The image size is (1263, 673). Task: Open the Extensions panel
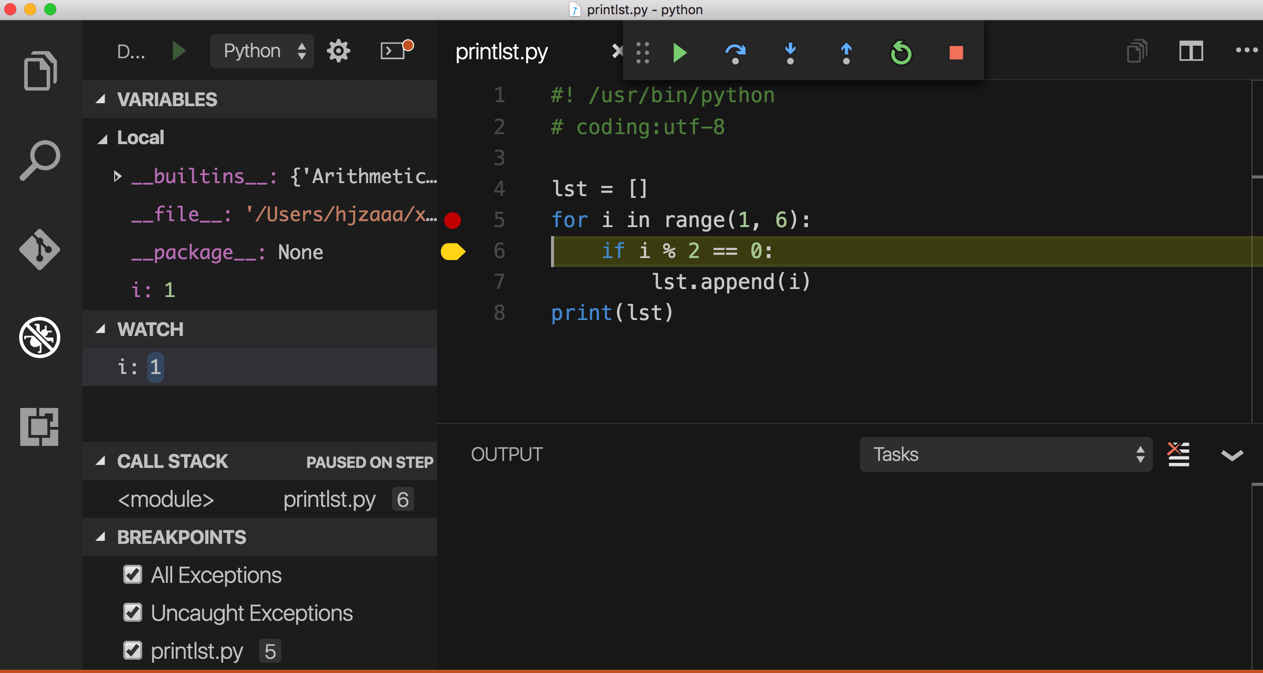(39, 427)
